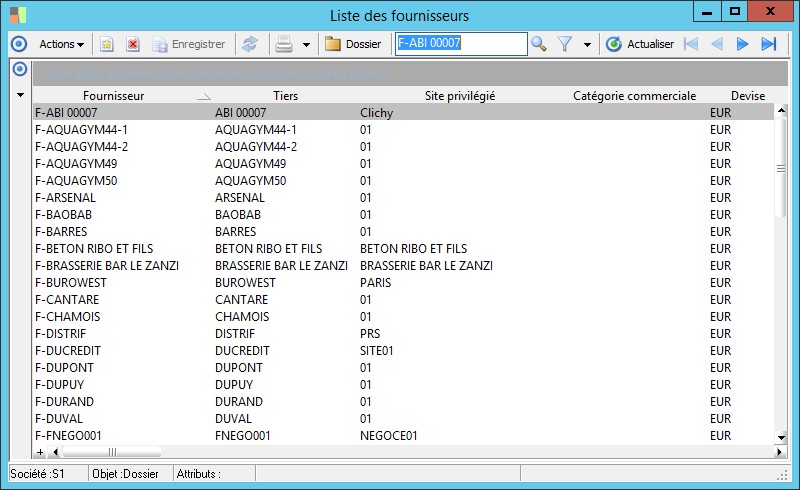Select the F-AQUAGYM50 supplier row
Image resolution: width=800 pixels, height=490 pixels.
pos(403,181)
